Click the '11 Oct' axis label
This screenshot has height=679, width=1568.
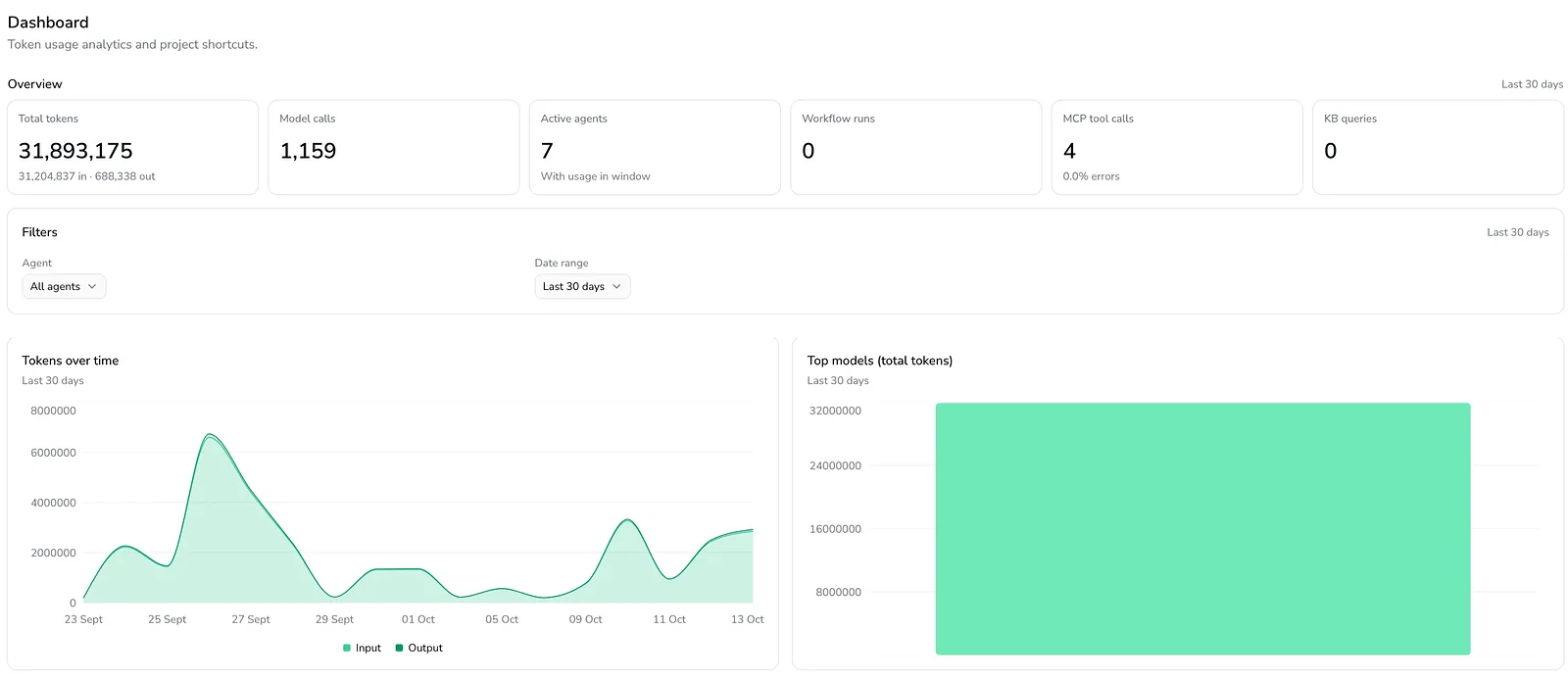click(x=669, y=619)
